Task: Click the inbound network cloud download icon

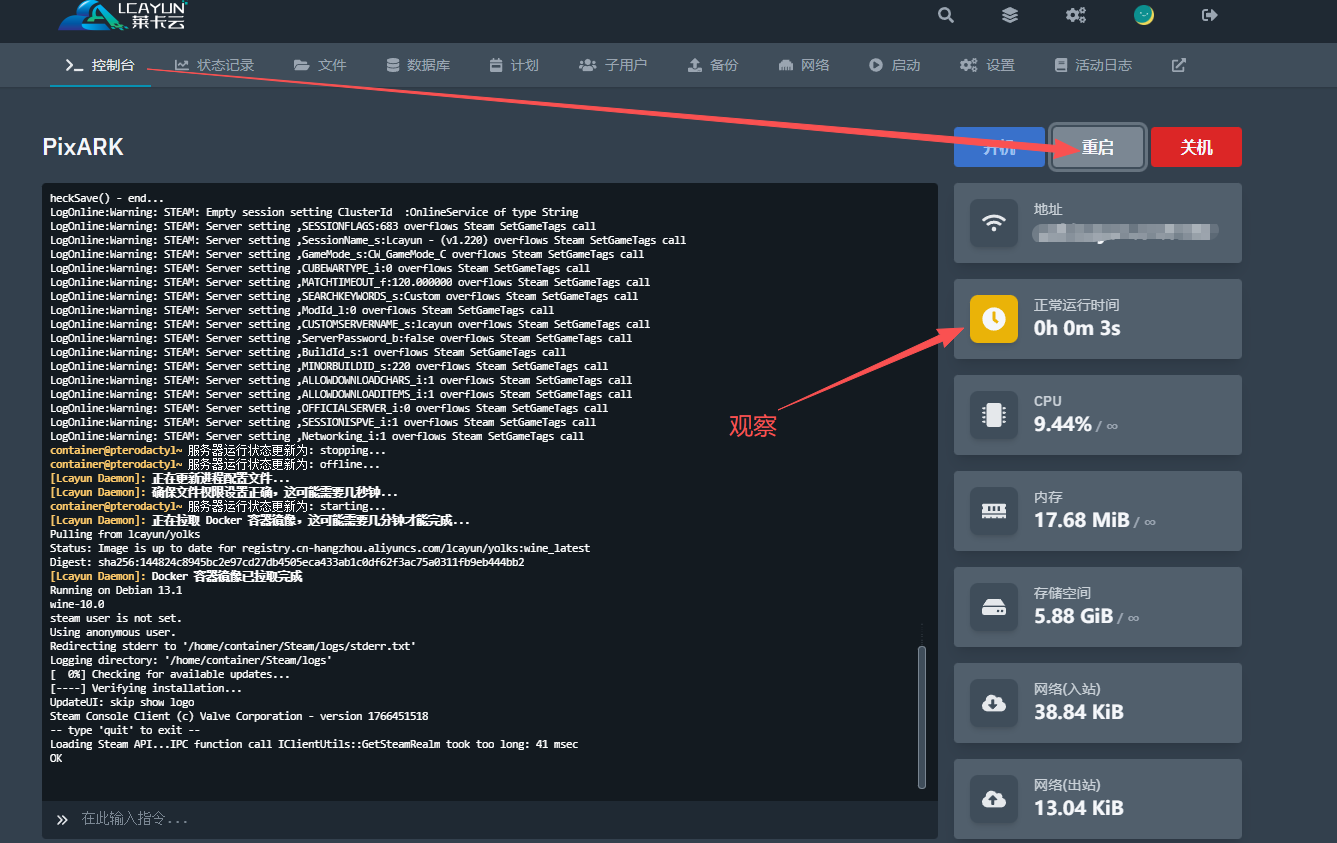Action: (994, 703)
